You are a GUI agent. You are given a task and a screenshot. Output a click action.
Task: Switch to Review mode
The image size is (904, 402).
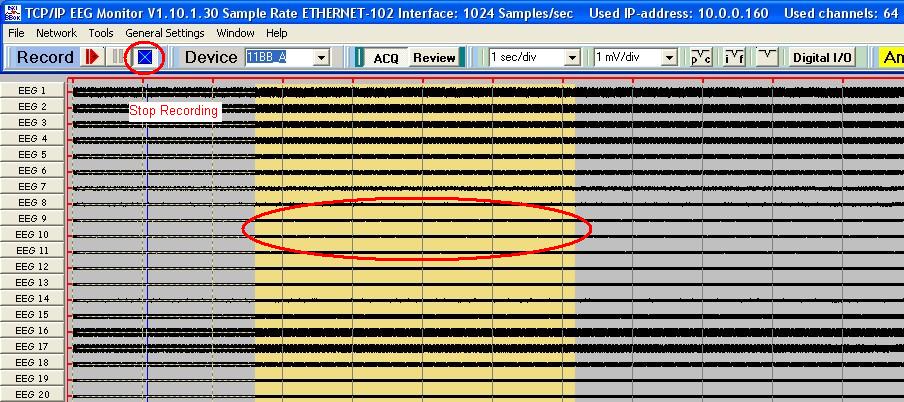point(434,58)
